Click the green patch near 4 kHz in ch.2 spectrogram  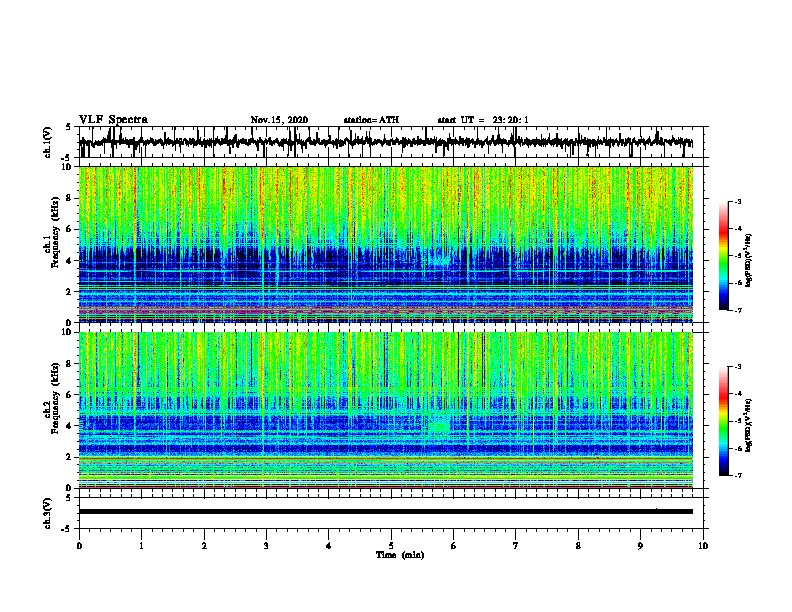pyautogui.click(x=438, y=427)
